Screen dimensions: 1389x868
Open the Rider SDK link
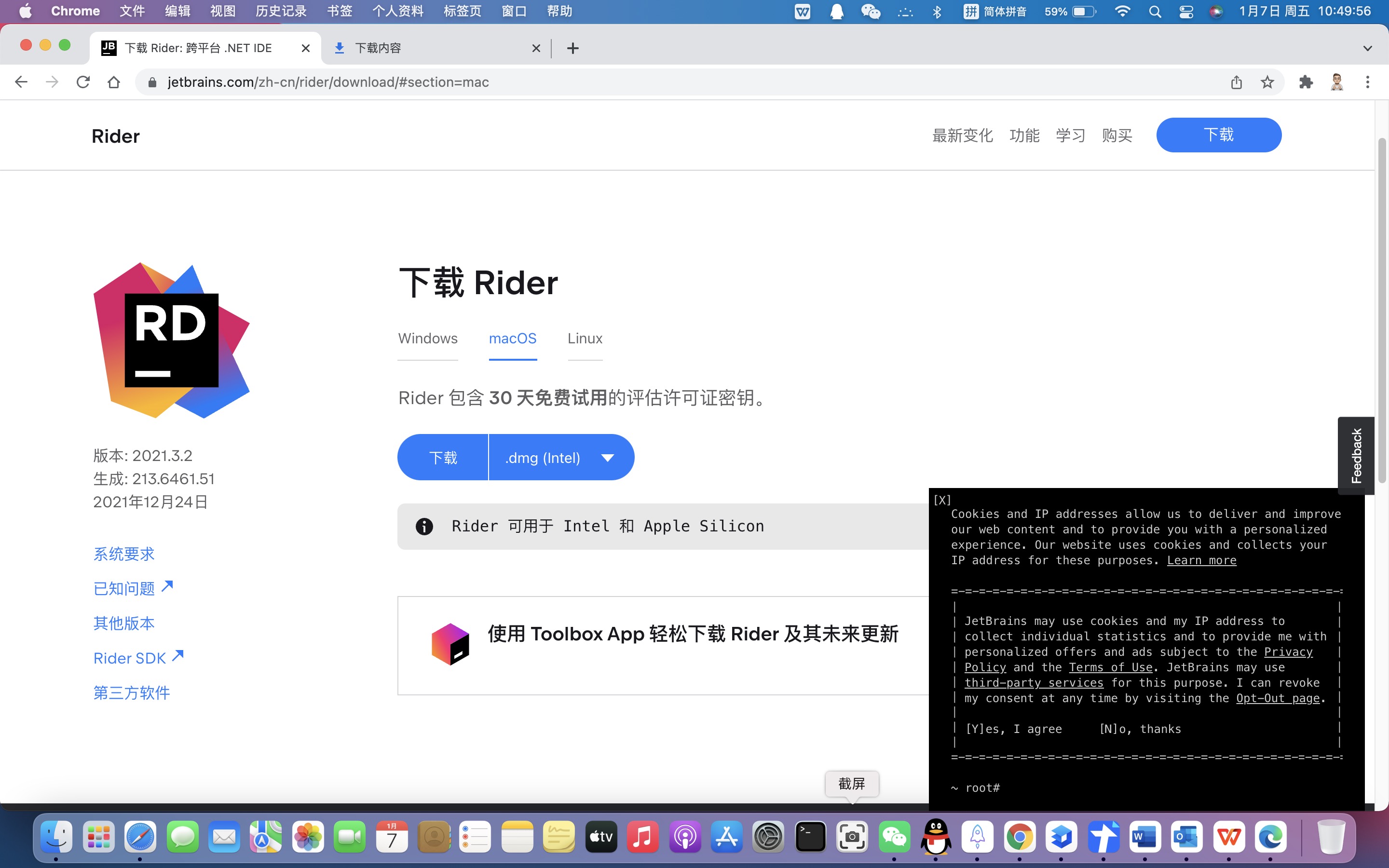pos(138,658)
